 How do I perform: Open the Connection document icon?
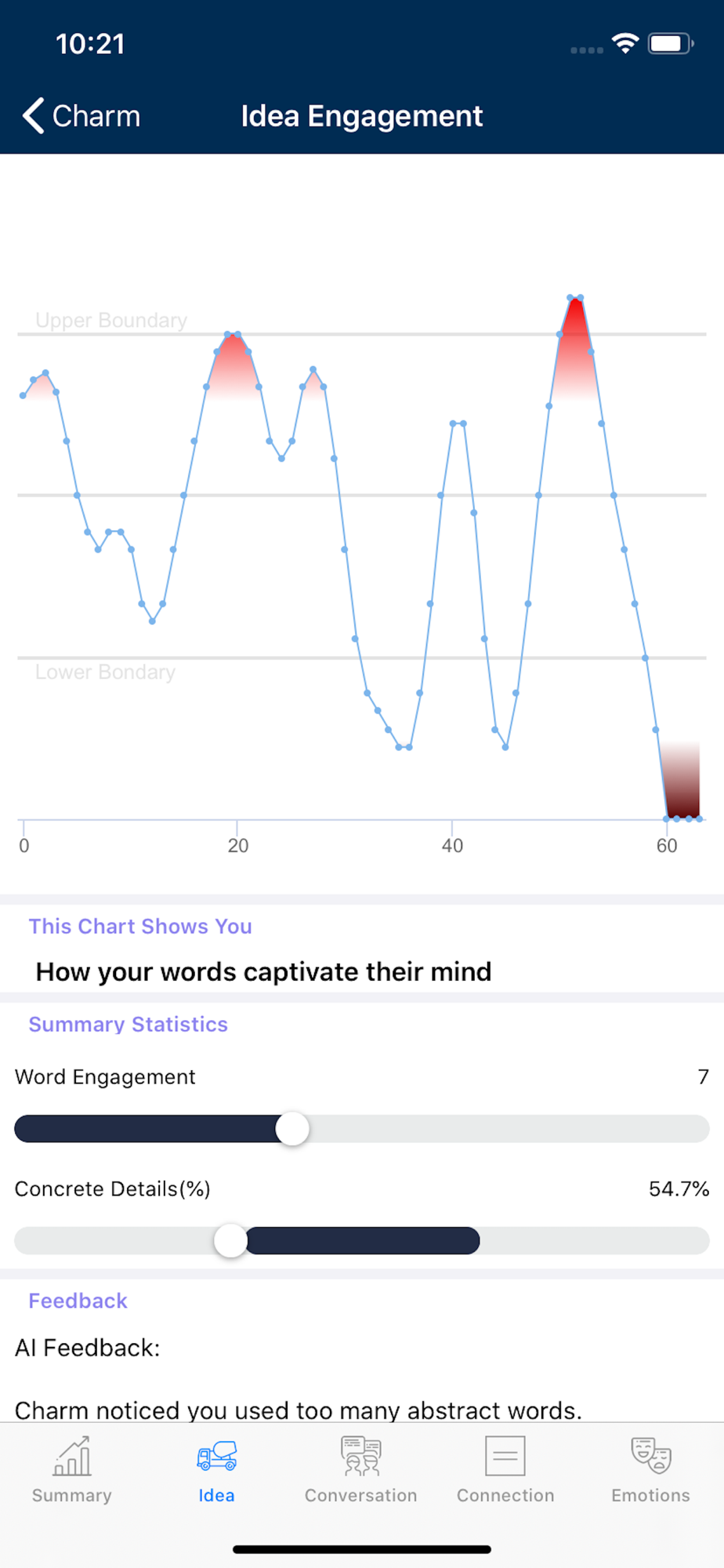(x=505, y=1456)
